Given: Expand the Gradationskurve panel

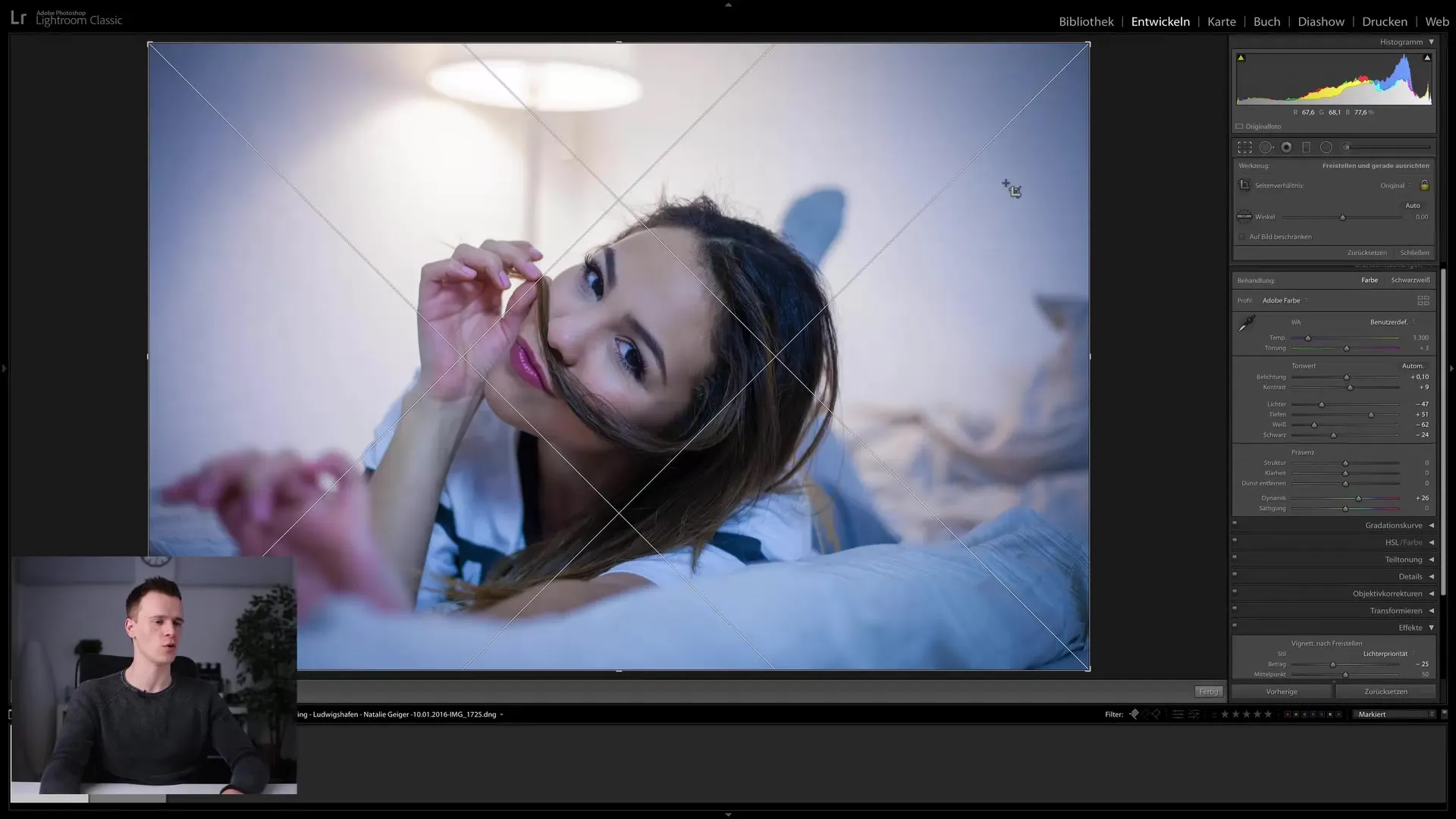Looking at the screenshot, I should point(1431,526).
